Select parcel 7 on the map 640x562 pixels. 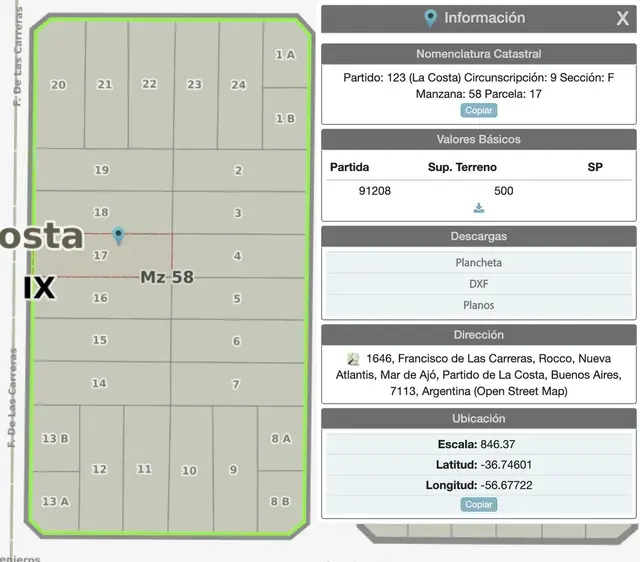(x=236, y=384)
